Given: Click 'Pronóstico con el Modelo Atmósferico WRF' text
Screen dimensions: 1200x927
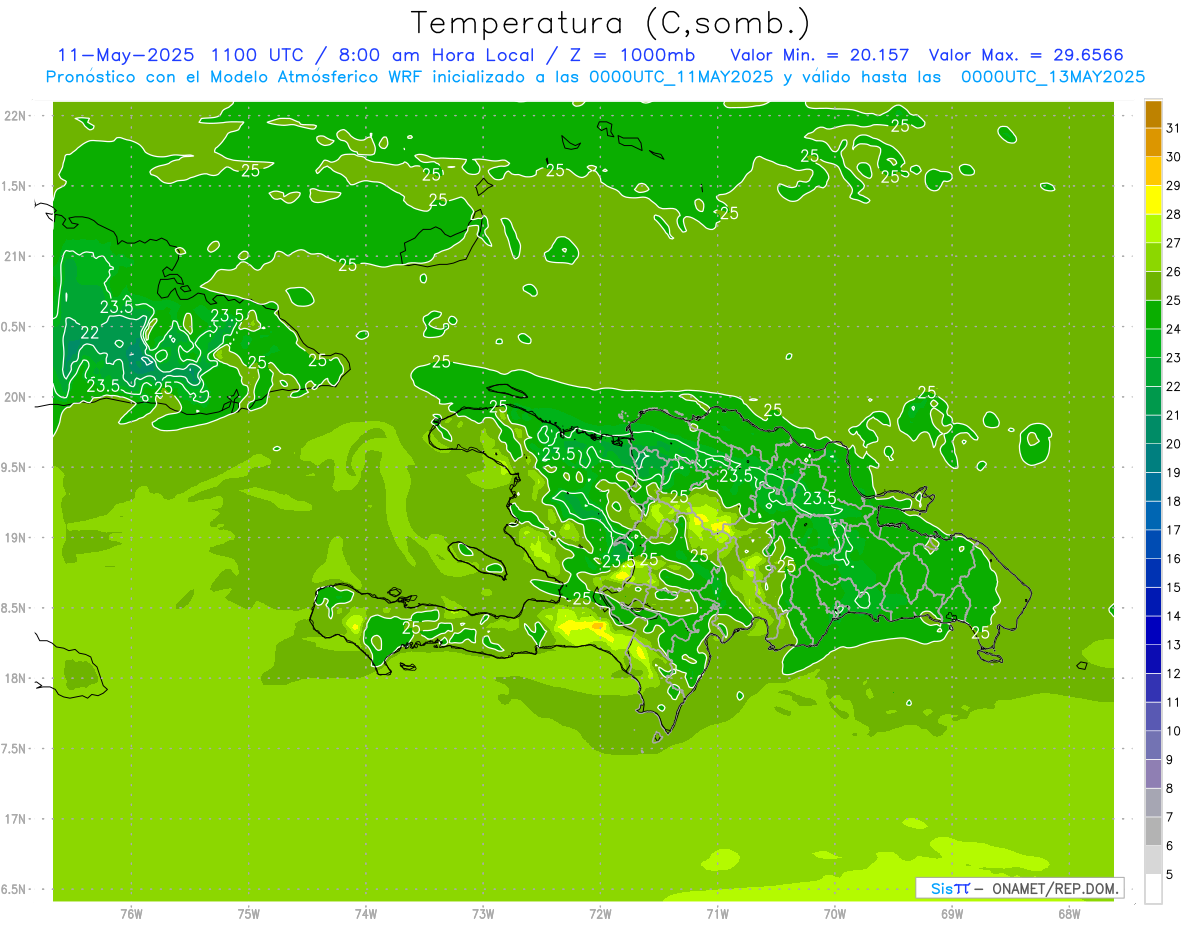Looking at the screenshot, I should pos(235,77).
